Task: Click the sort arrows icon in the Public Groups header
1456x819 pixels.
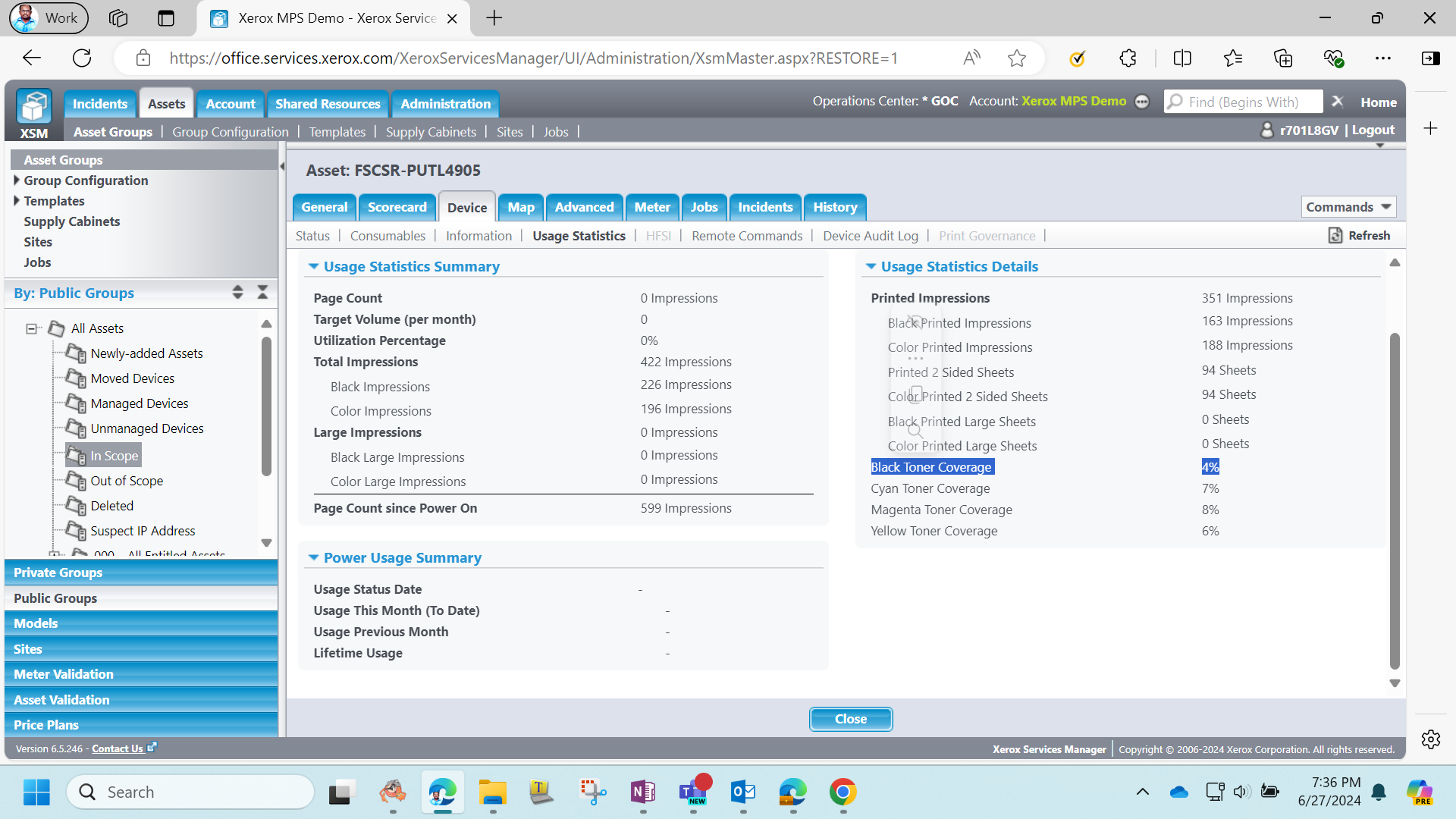Action: pos(237,293)
